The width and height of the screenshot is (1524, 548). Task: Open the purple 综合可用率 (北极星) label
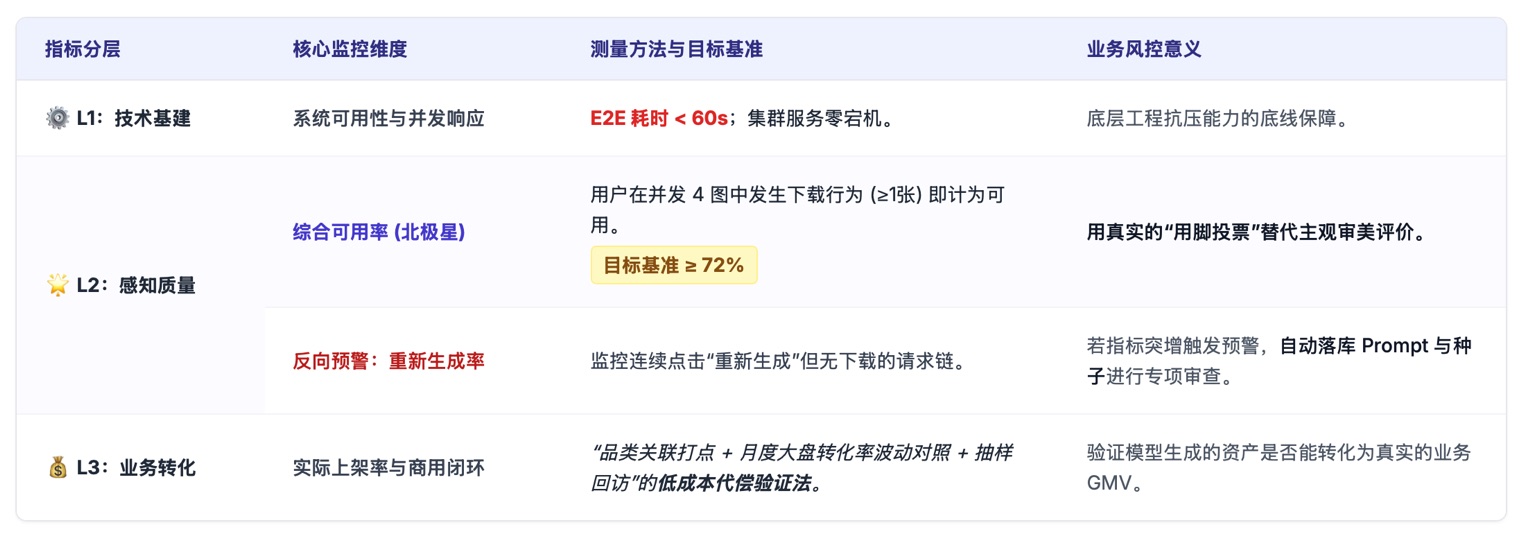[378, 232]
